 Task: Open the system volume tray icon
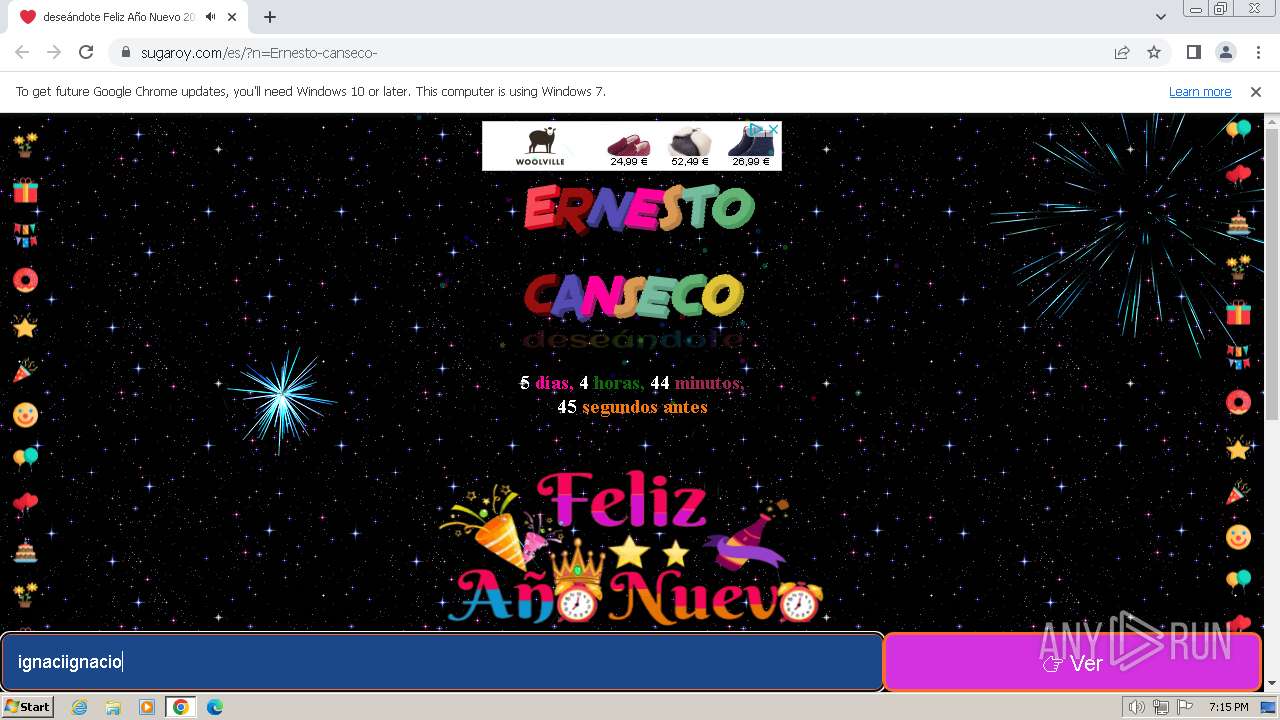click(1137, 707)
